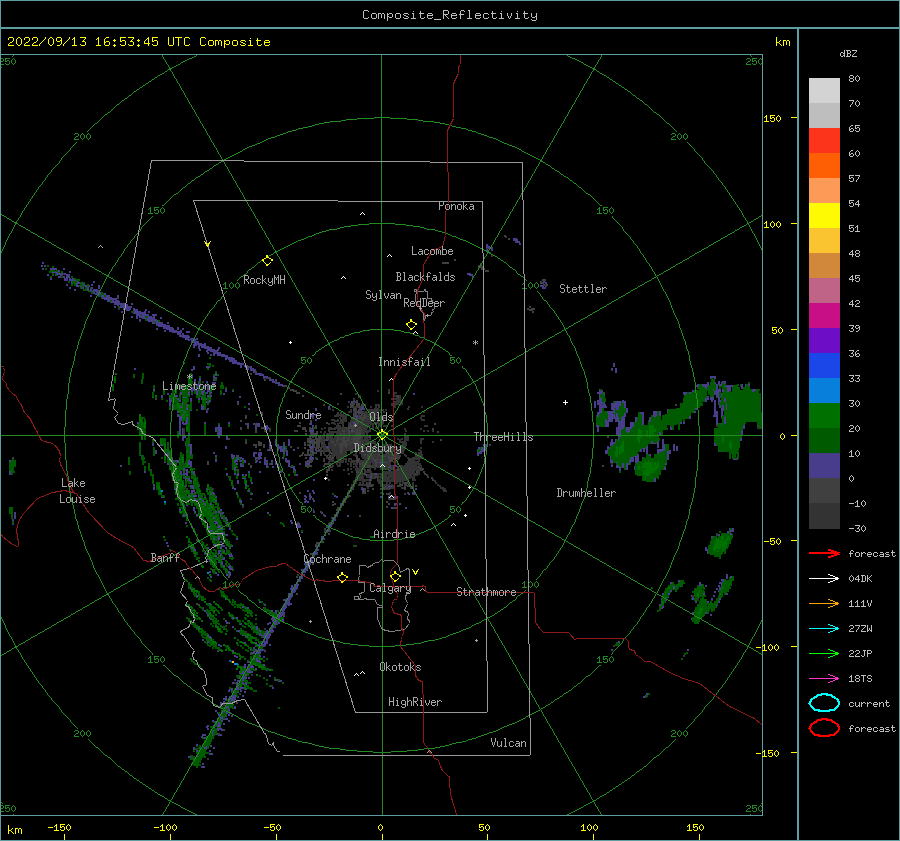This screenshot has width=900, height=841.
Task: Click the HighRiver label
Action: click(415, 702)
